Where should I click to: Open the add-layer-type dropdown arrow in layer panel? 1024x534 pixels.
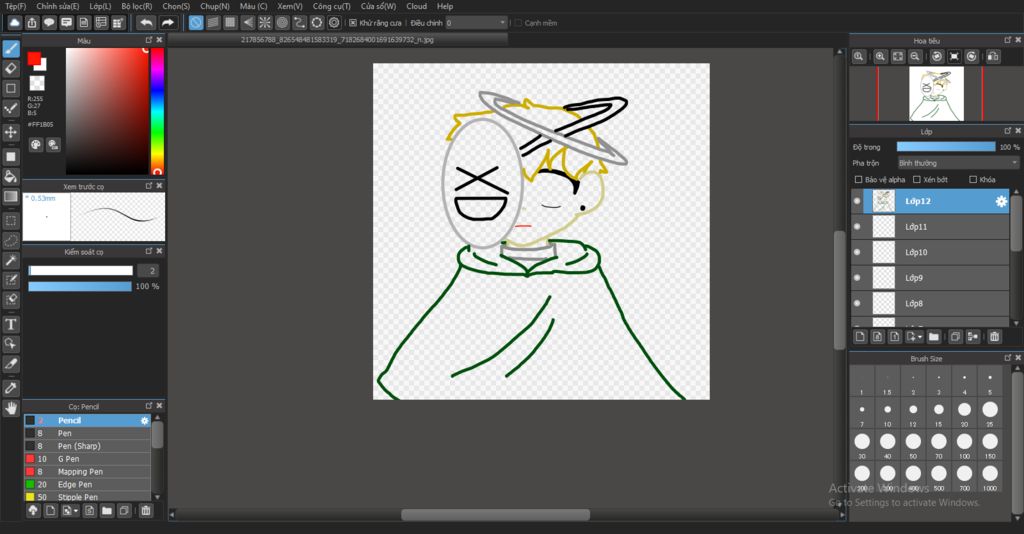click(920, 337)
